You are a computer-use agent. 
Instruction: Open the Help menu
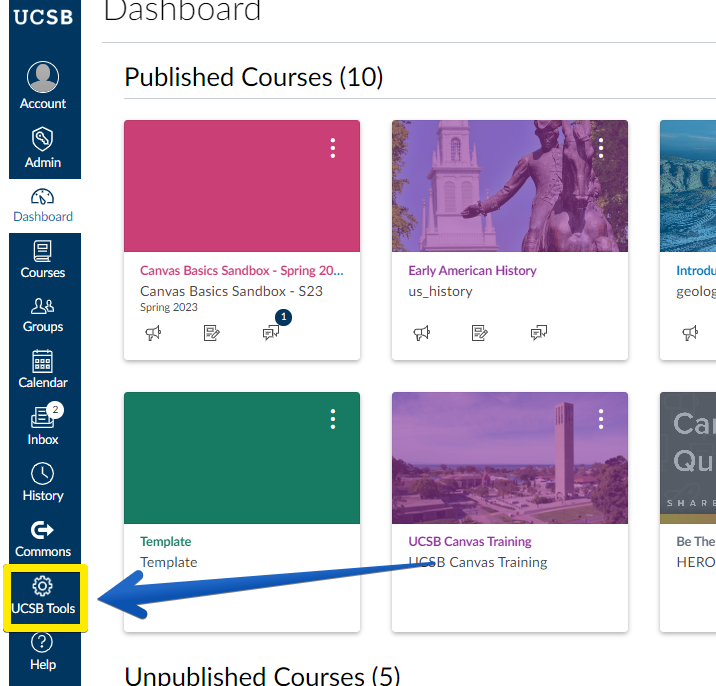(x=43, y=652)
